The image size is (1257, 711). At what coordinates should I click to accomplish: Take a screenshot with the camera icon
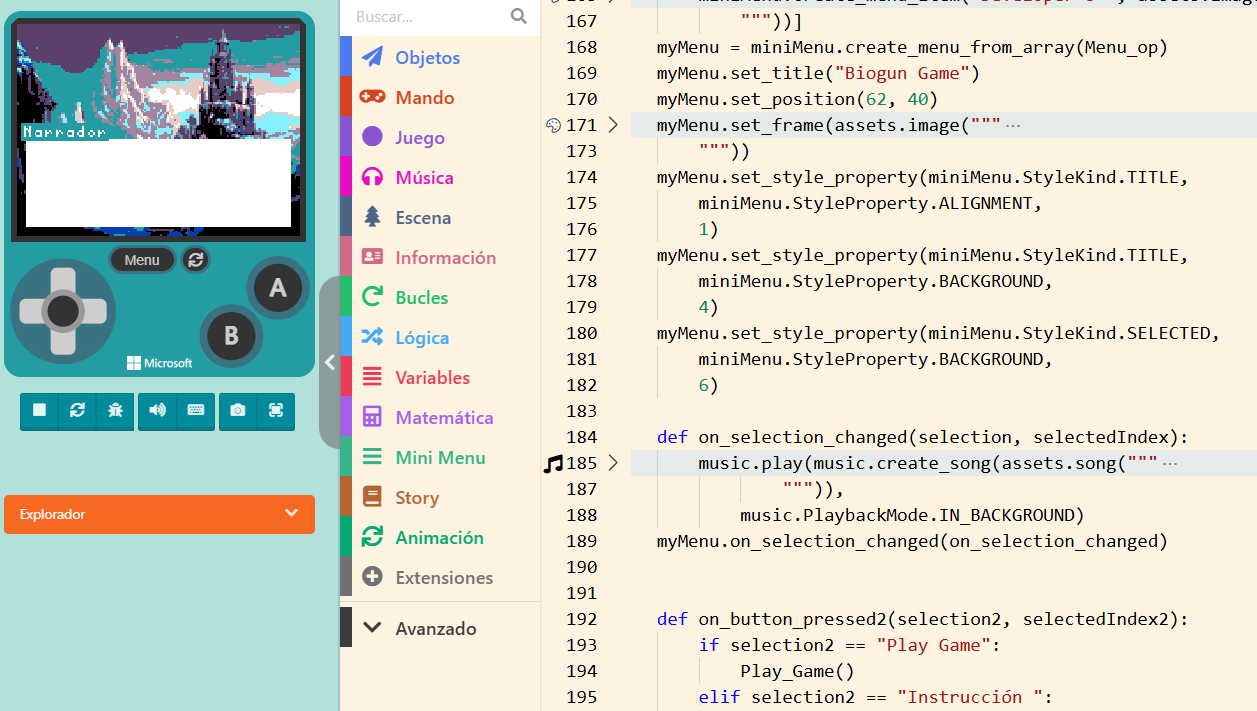pos(238,411)
